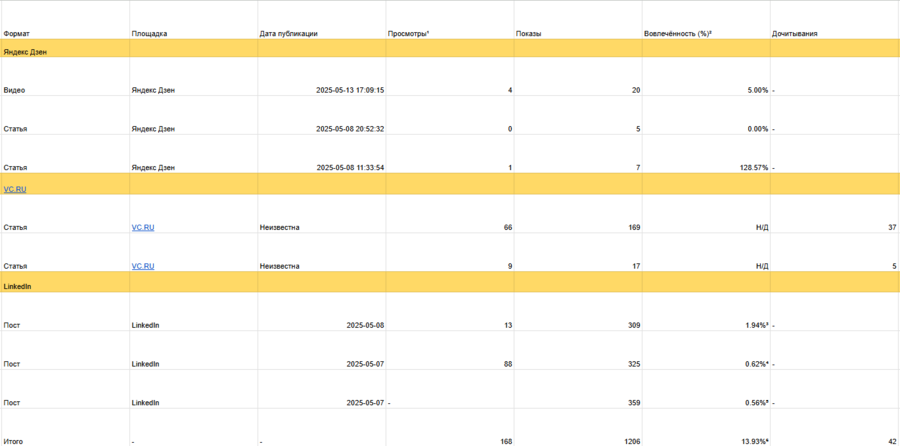This screenshot has height=446, width=900.
Task: Select the 309 impressions cell
Action: (578, 312)
